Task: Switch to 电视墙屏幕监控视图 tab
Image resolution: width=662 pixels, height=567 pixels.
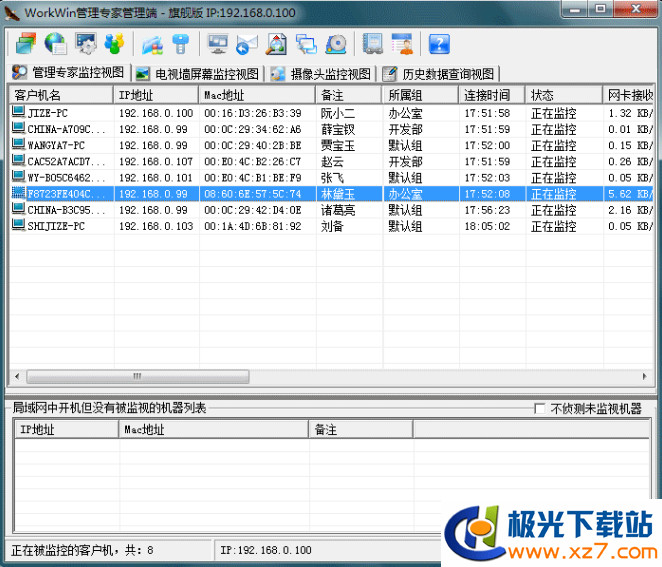Action: [197, 74]
